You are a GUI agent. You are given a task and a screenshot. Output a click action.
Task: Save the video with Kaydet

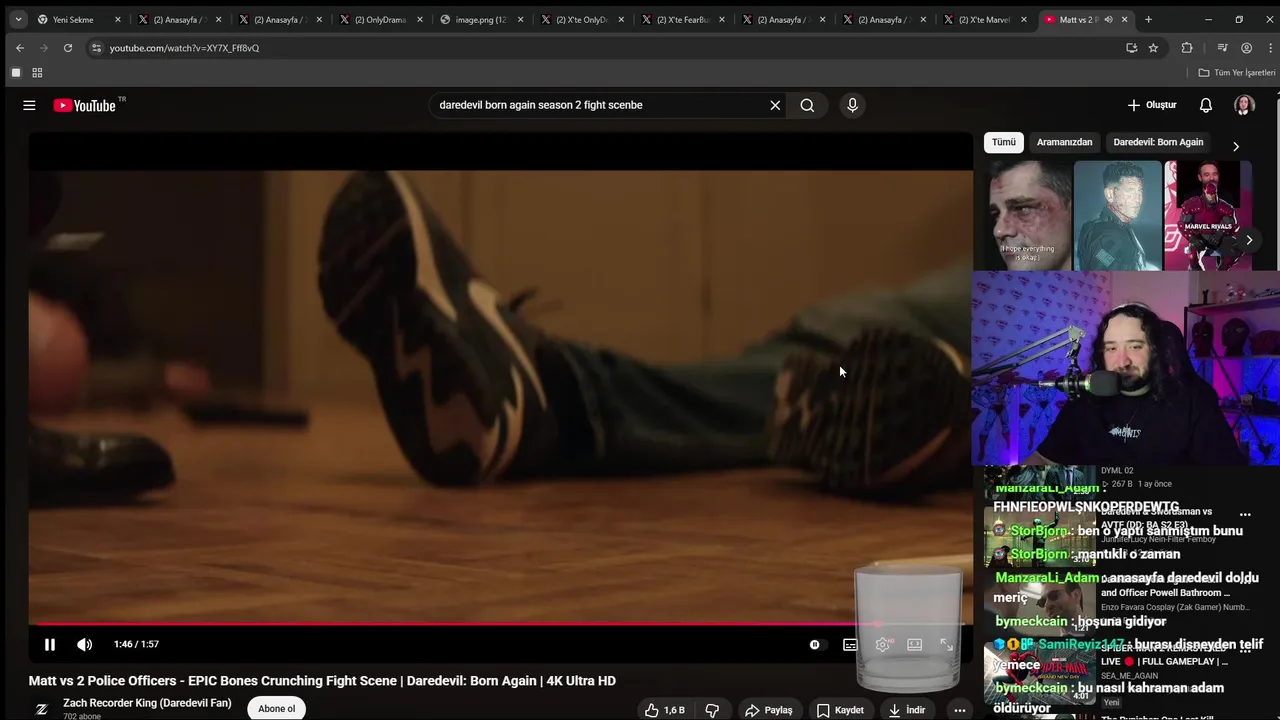pos(840,710)
